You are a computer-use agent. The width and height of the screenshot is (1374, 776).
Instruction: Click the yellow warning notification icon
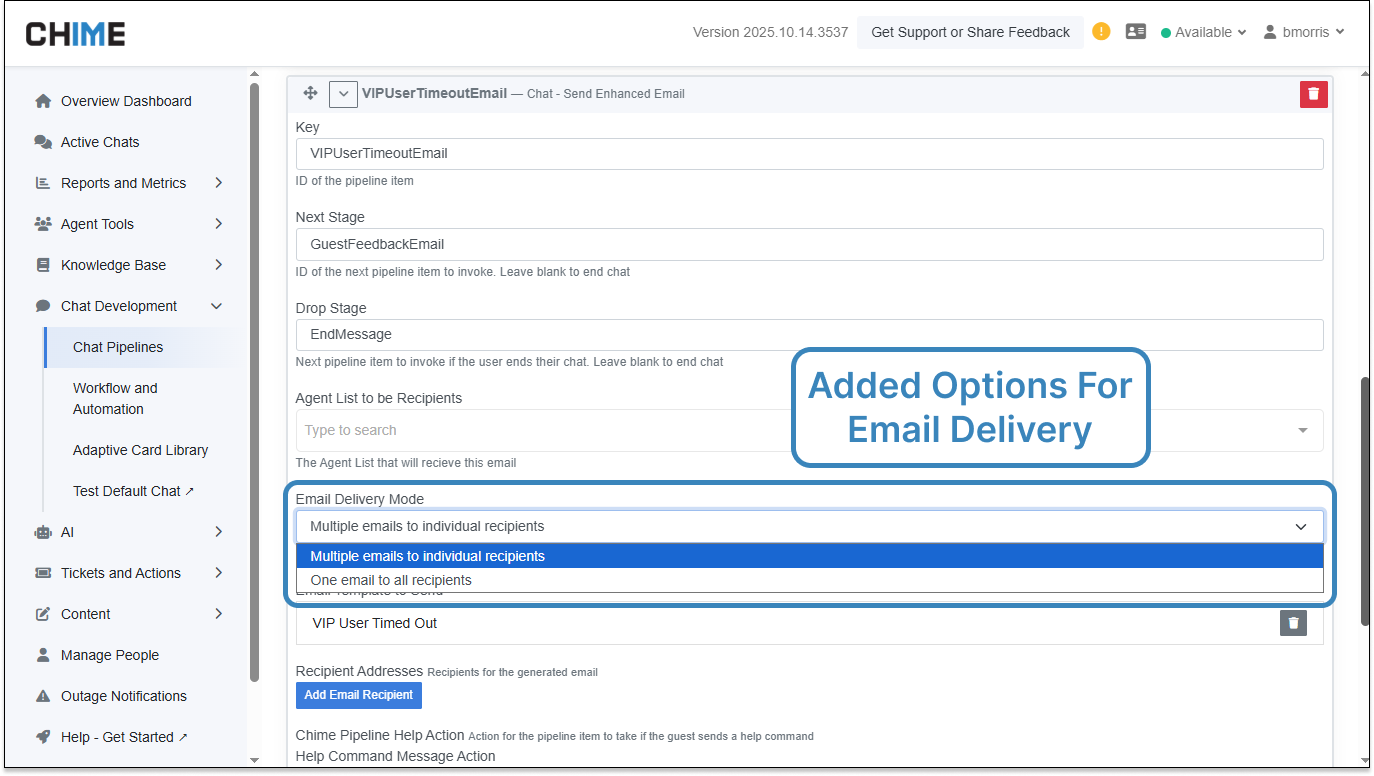(1101, 31)
